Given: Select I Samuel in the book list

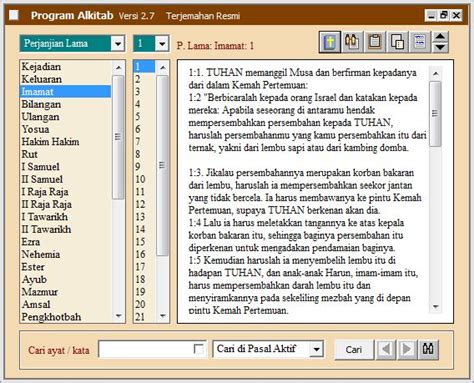Looking at the screenshot, I should tap(65, 167).
